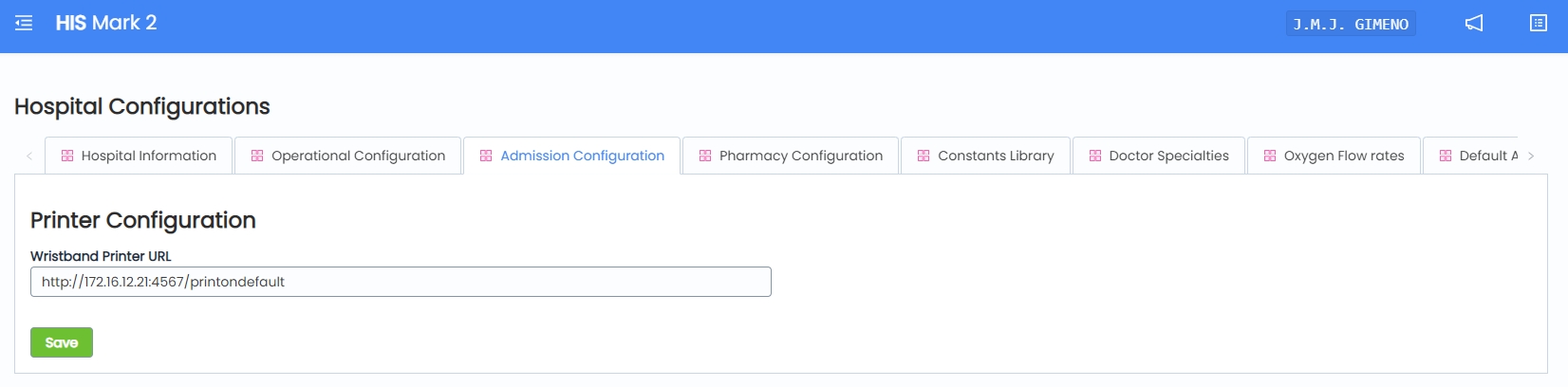Click the Pharmacy Configuration tab icon
Viewport: 1568px width, 387px height.
705,156
